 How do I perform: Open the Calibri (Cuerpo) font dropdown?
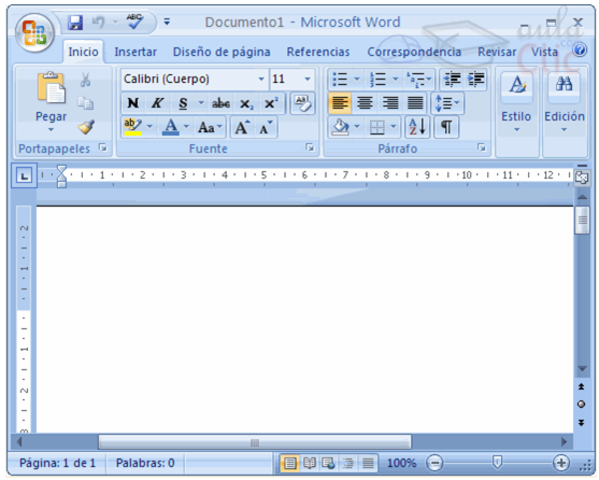click(261, 79)
